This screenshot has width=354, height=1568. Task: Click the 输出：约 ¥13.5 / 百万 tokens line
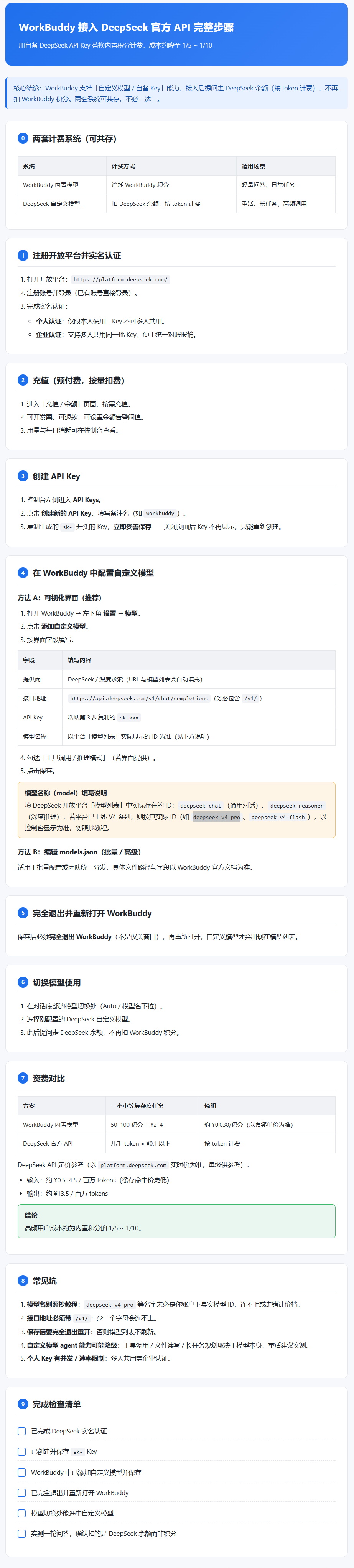(x=67, y=1194)
